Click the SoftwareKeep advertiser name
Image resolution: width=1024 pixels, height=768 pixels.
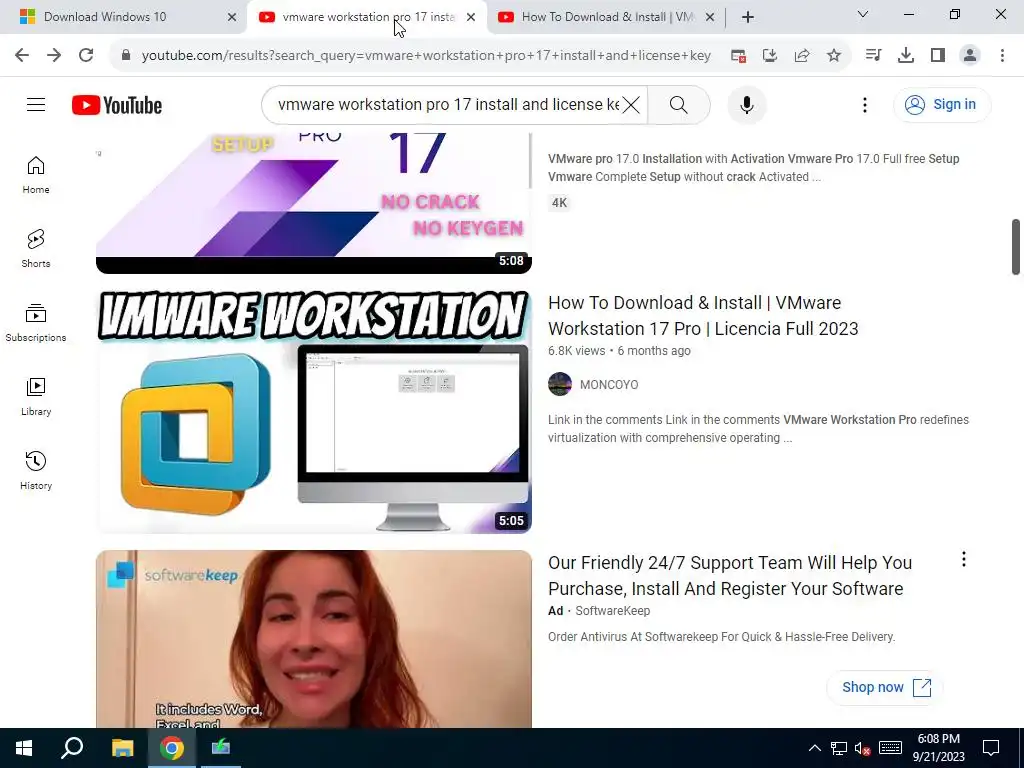coord(612,611)
